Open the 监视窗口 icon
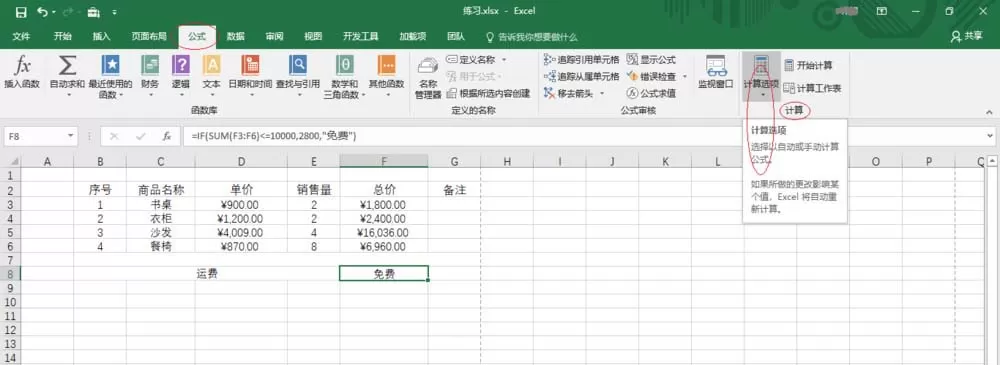The height and width of the screenshot is (365, 1000). (x=716, y=66)
